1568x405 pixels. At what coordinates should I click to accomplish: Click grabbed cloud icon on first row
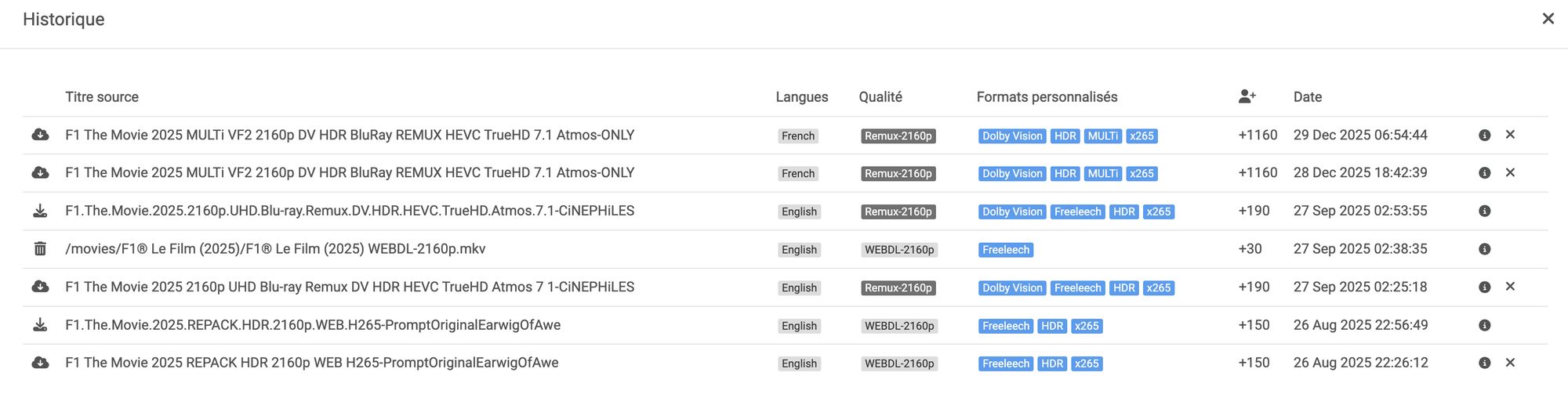40,135
